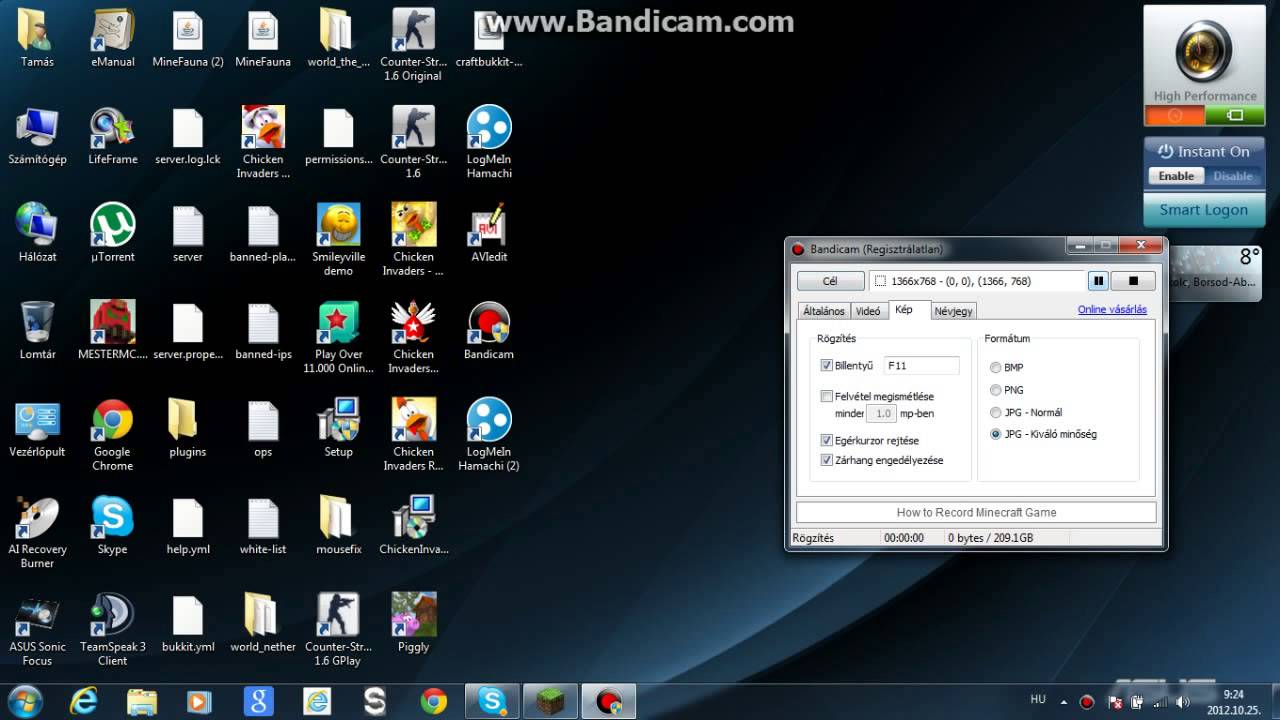Switch to the Névjegy tab
Screen dimensions: 1280x720
click(953, 311)
